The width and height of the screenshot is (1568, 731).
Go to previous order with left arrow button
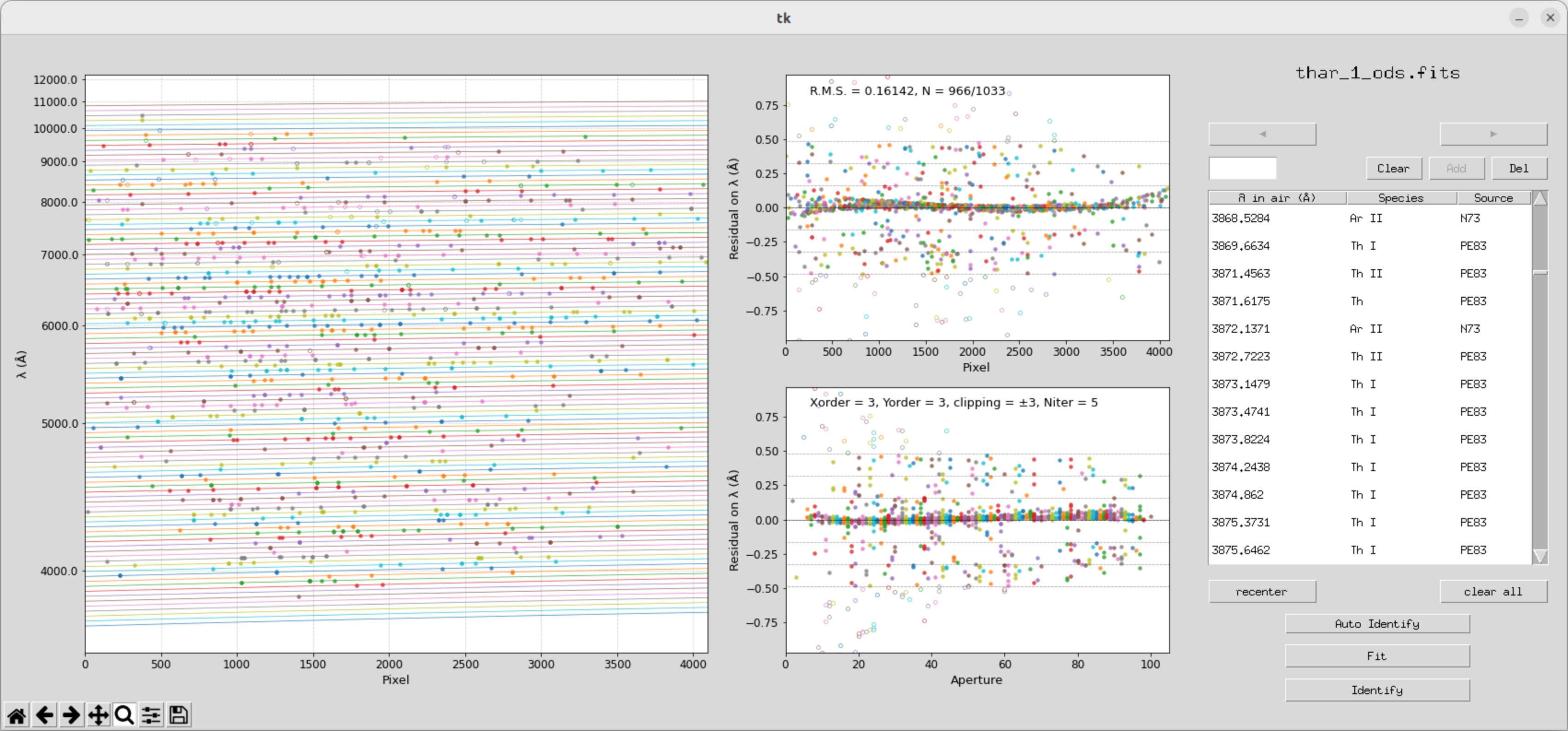pos(1262,134)
